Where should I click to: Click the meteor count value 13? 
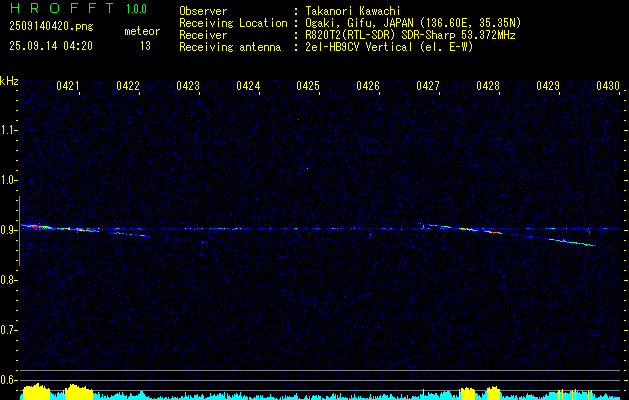click(145, 46)
